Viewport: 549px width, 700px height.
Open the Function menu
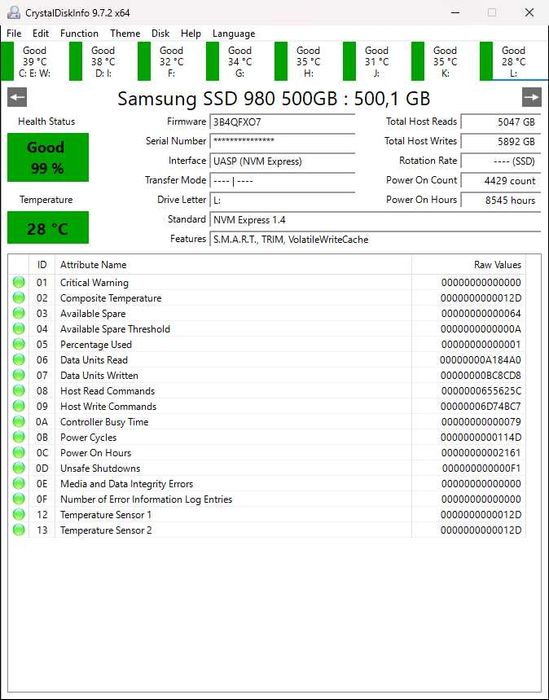point(79,33)
